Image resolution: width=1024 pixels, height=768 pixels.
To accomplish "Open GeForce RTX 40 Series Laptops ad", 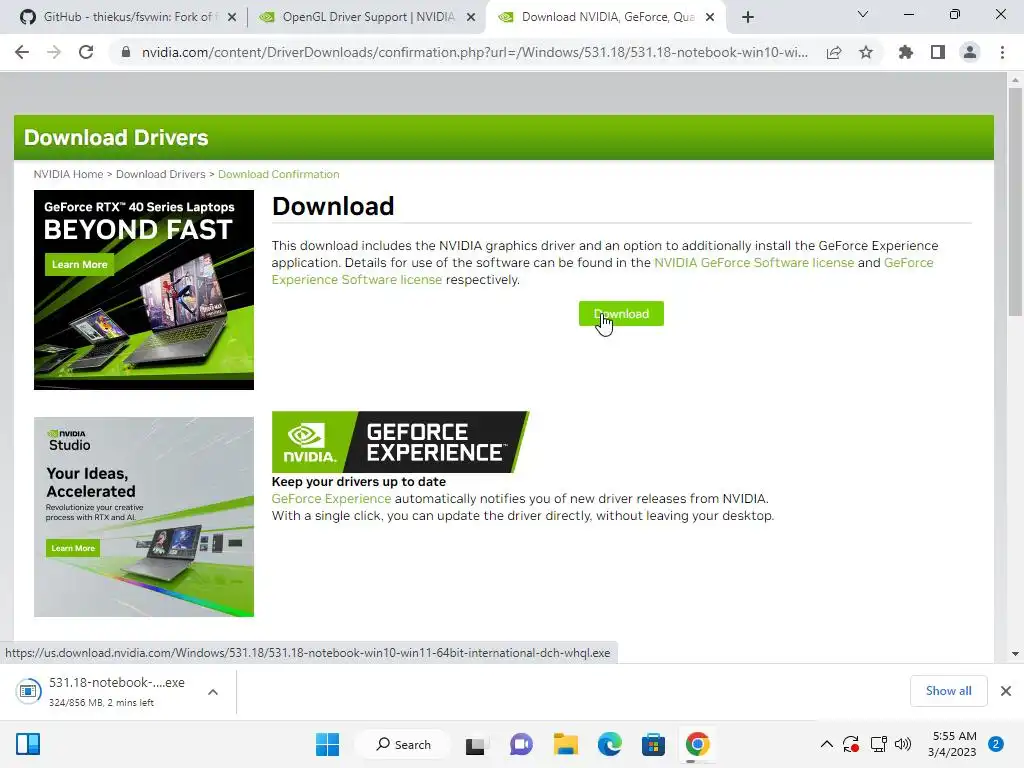I will tap(144, 290).
